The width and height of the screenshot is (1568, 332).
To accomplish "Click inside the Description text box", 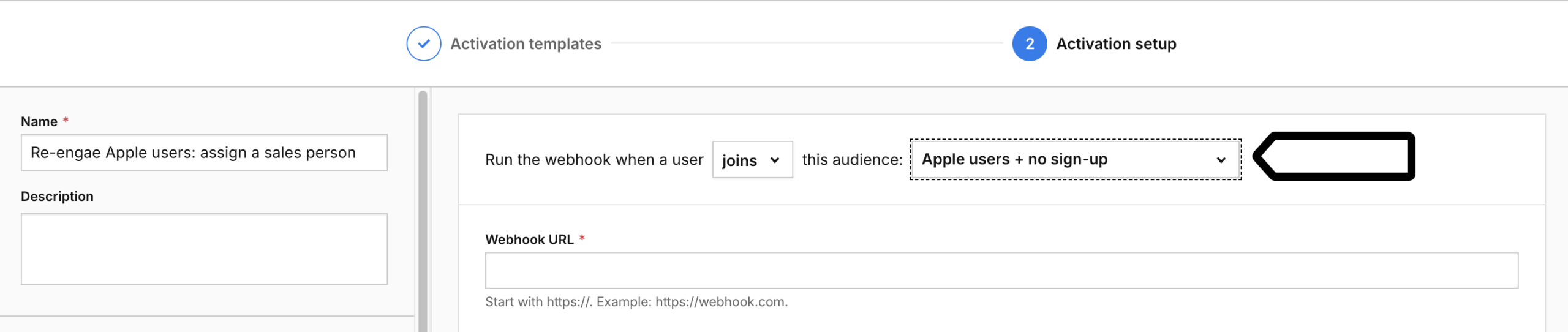I will 204,249.
